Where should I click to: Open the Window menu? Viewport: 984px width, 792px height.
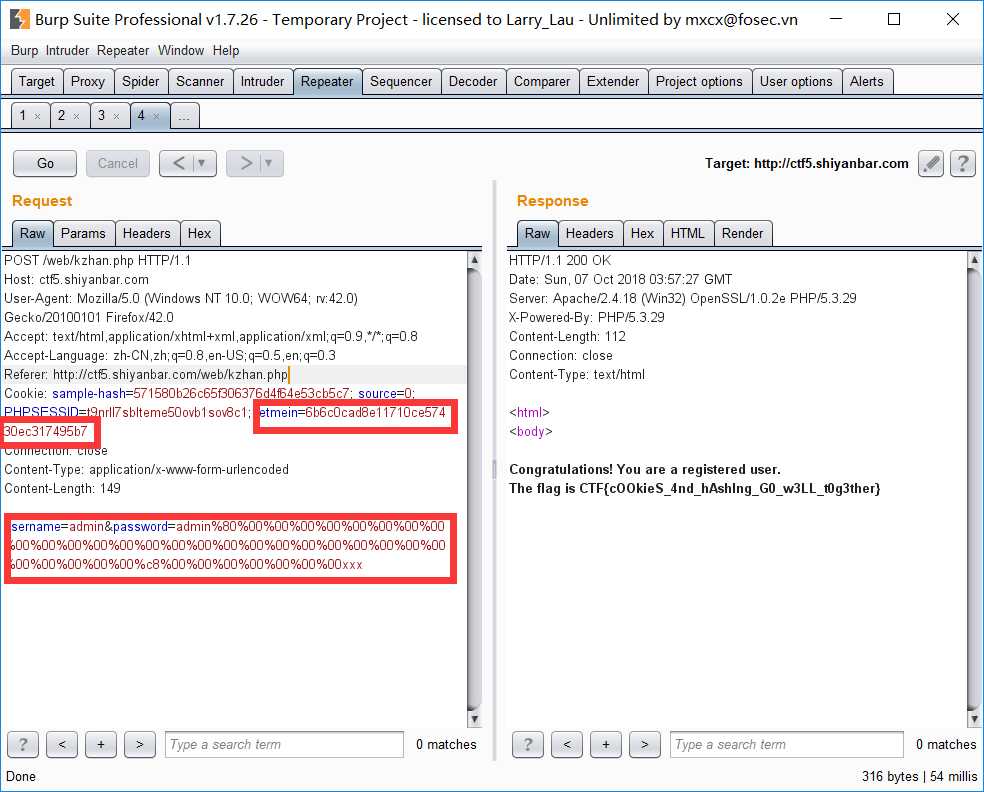(x=181, y=50)
